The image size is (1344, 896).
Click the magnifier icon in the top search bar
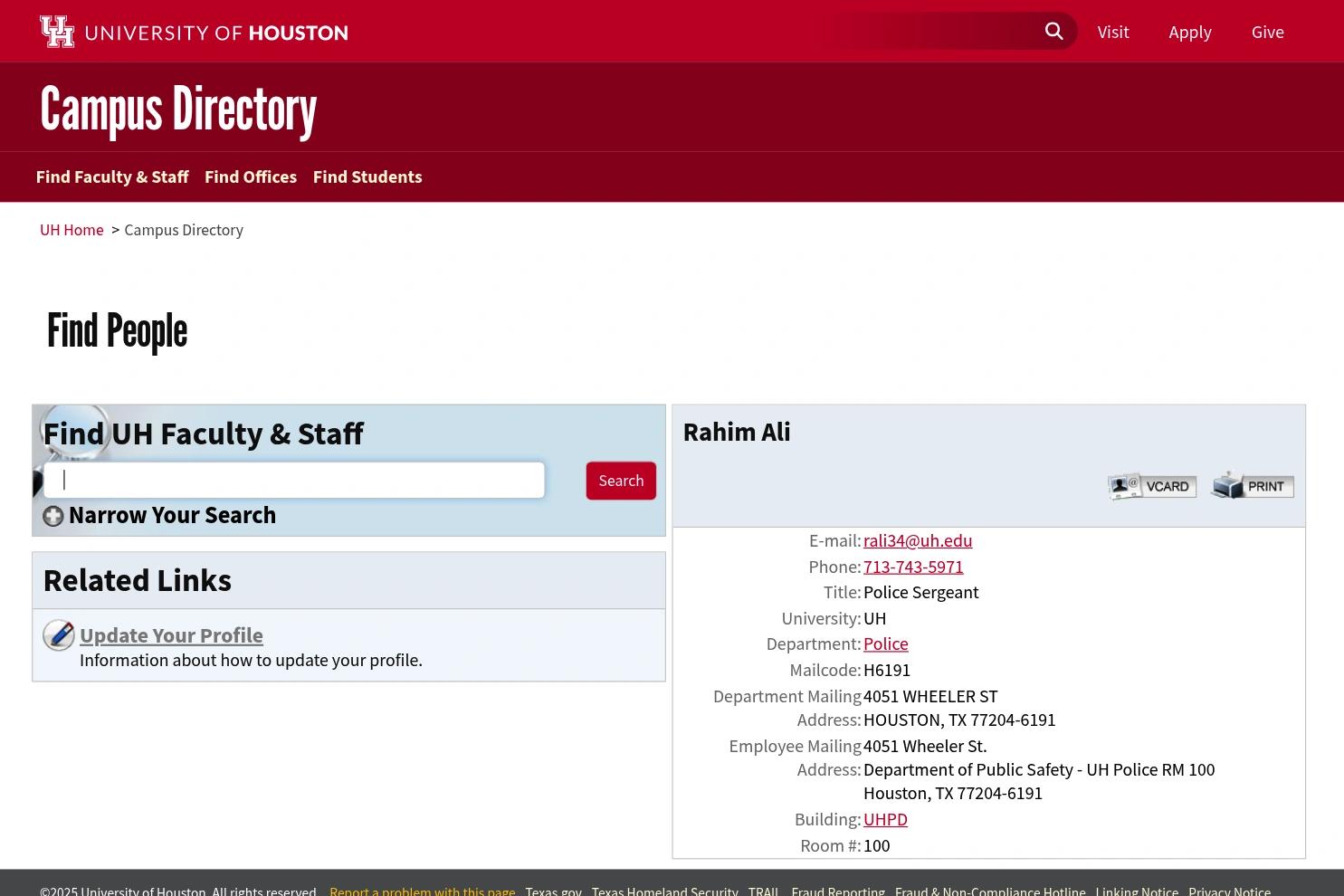[x=1053, y=32]
